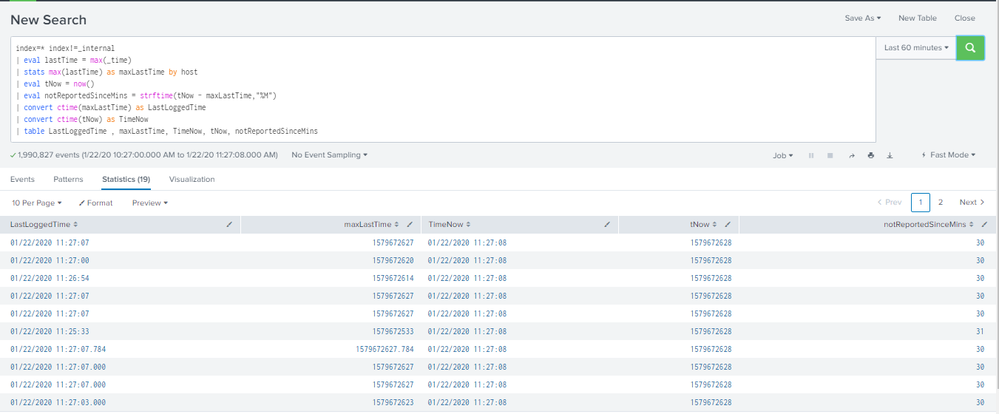Click the New Table button
This screenshot has height=414, width=999.
point(917,18)
